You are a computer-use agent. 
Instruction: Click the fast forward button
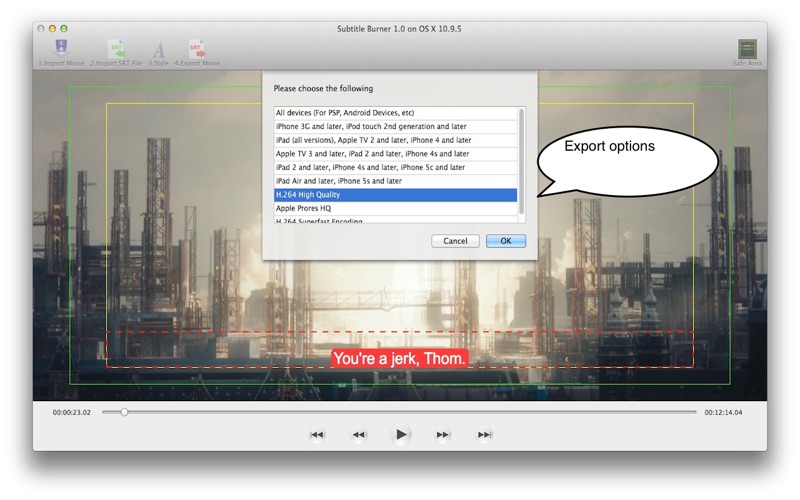(x=442, y=435)
